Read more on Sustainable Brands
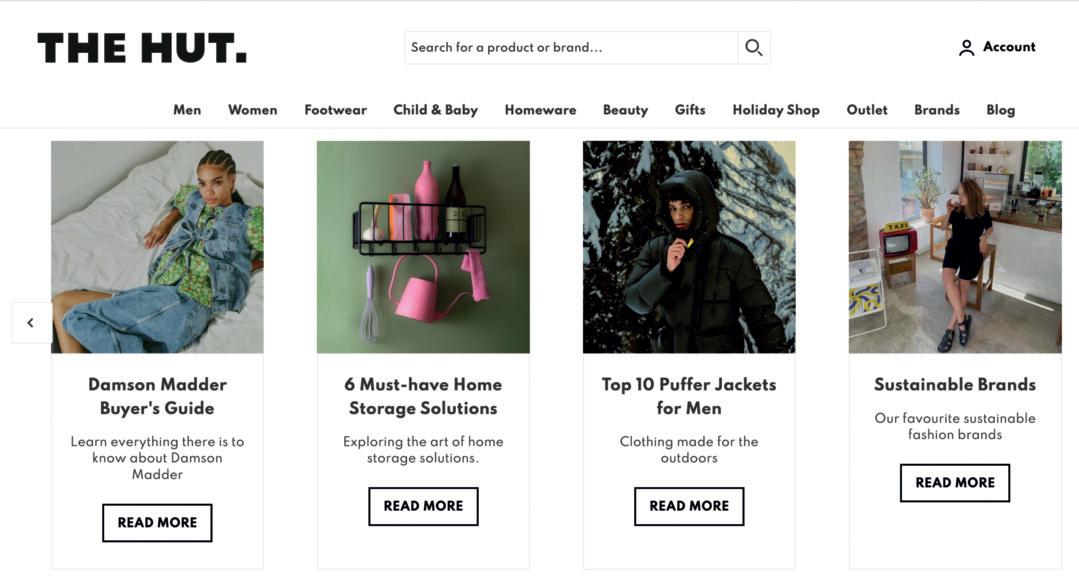This screenshot has width=1079, height=581. 954,483
